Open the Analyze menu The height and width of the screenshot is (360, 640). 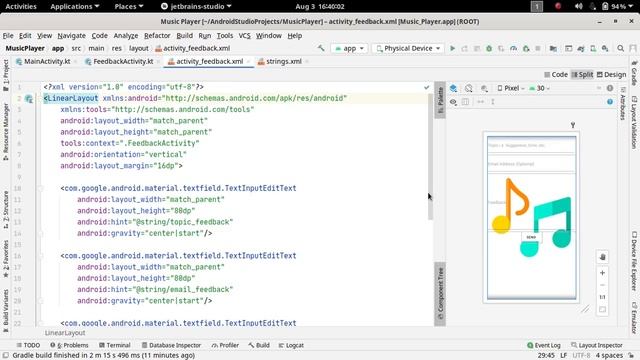click(126, 36)
